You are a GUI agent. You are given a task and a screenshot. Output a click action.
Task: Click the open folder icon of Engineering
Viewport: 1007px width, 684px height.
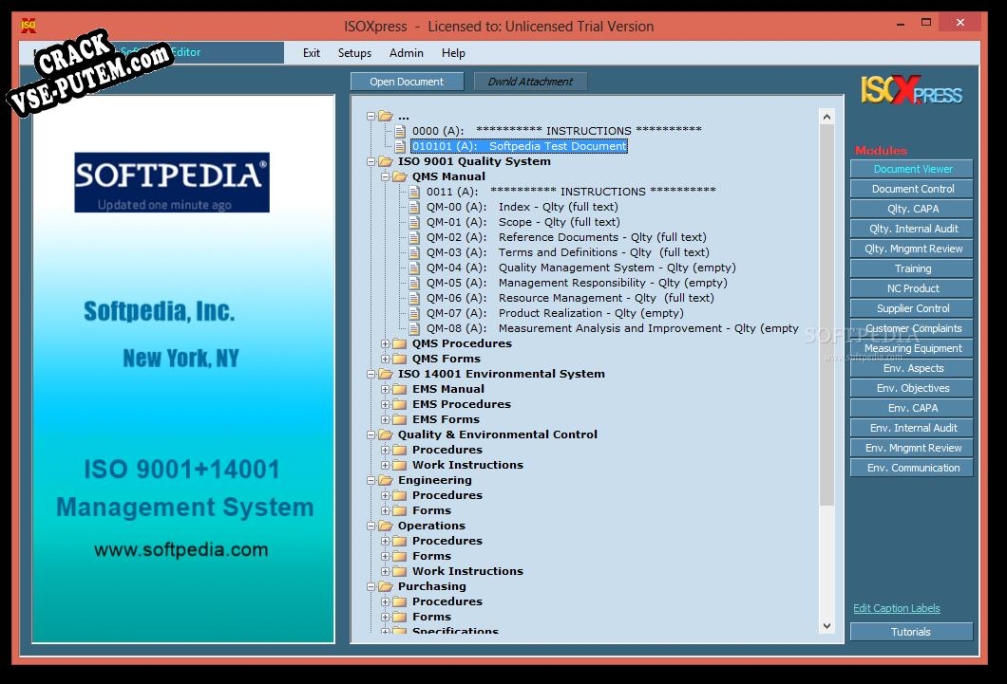tap(385, 480)
